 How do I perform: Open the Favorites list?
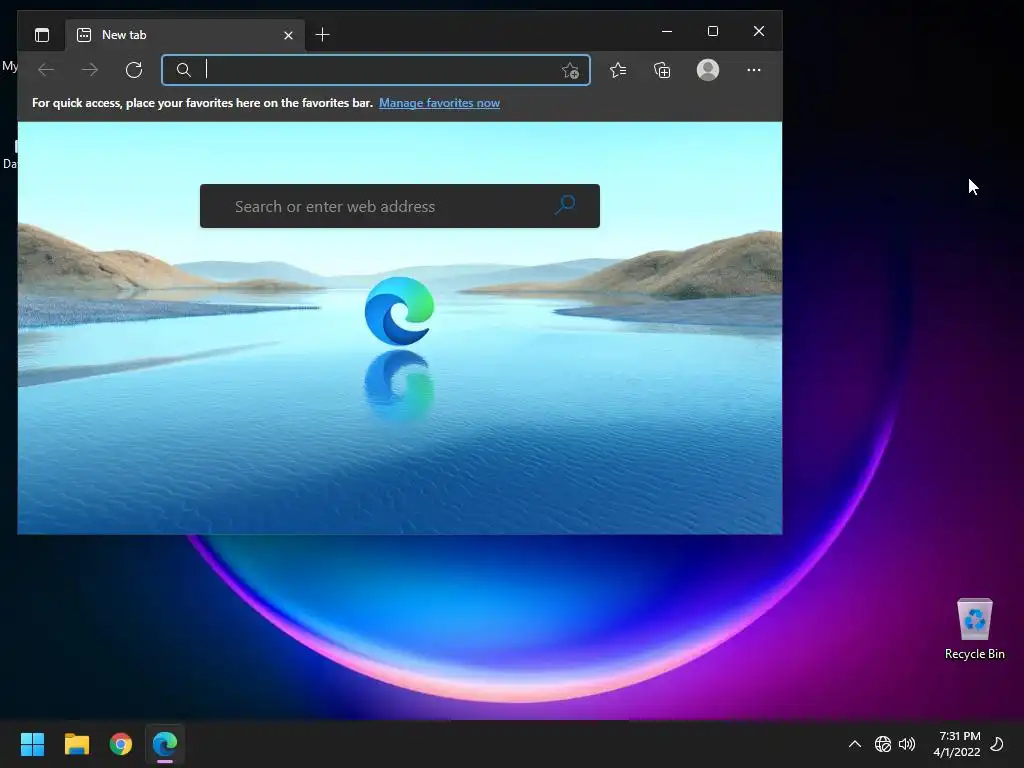click(x=618, y=70)
